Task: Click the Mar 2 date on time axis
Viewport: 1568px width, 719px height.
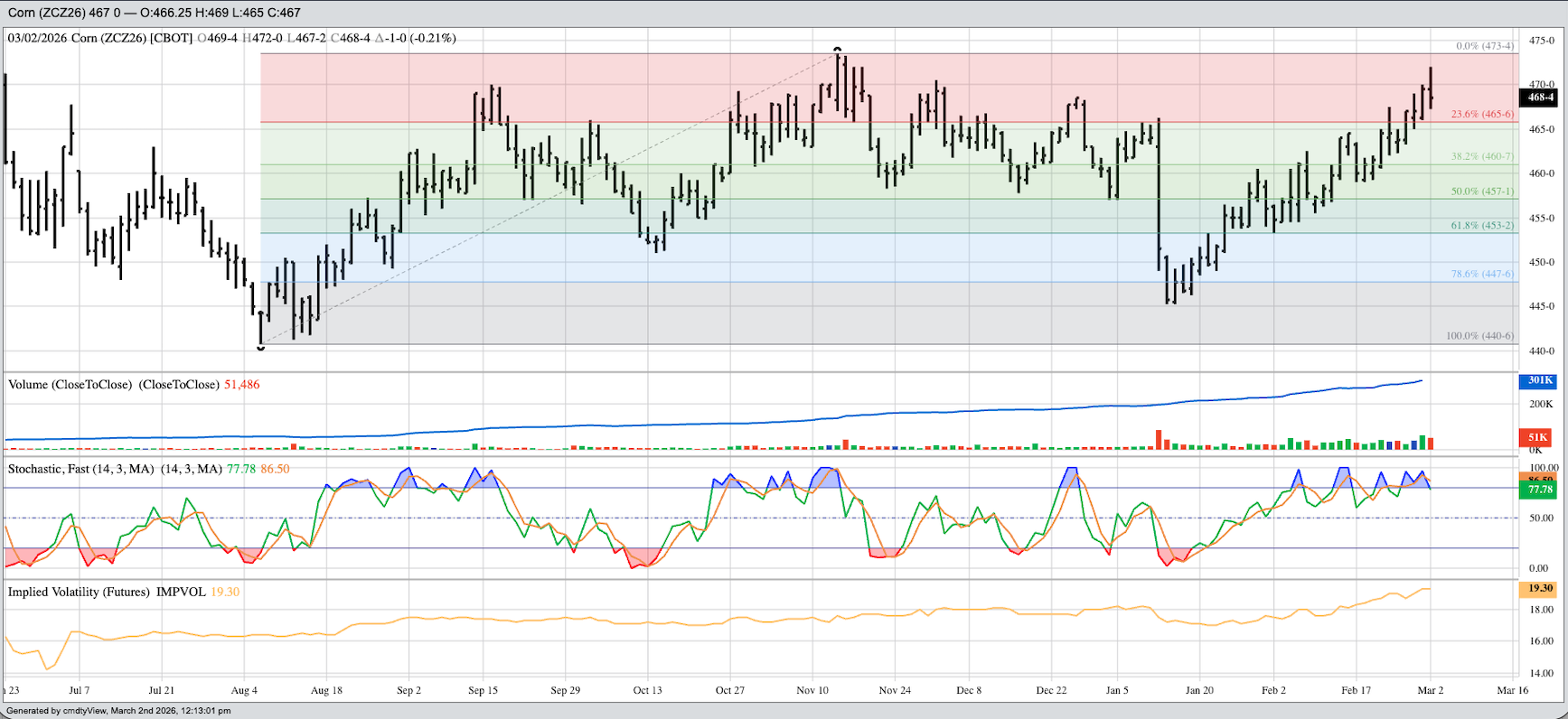Action: tap(1431, 690)
